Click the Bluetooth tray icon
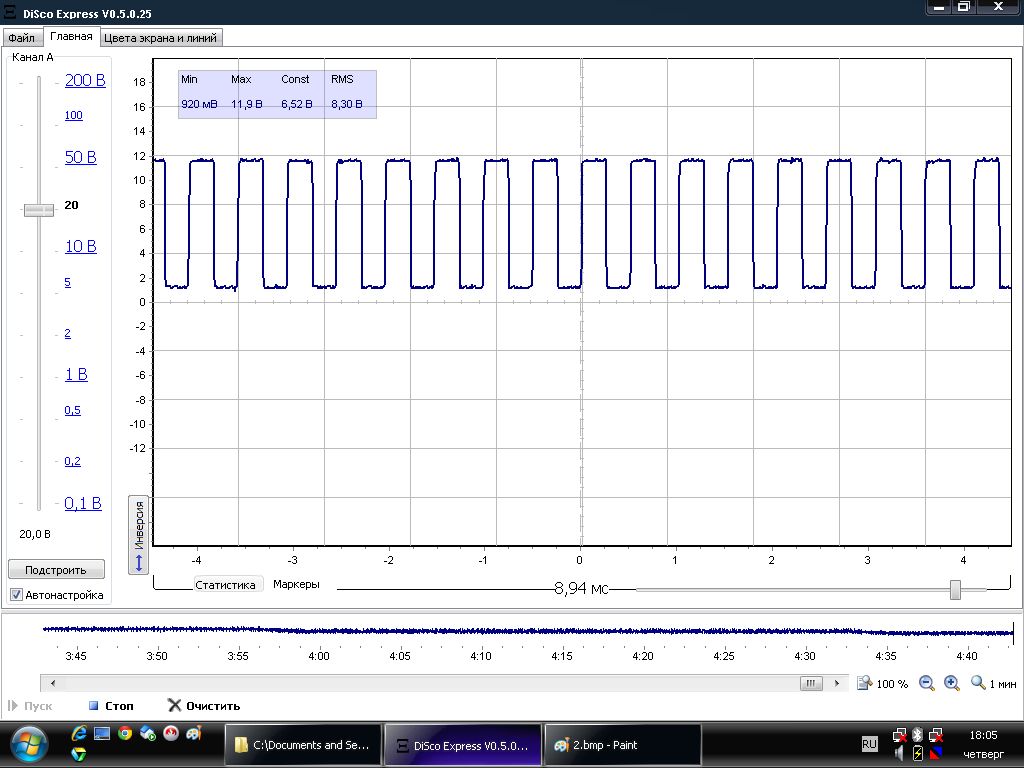This screenshot has width=1024, height=768. (917, 734)
